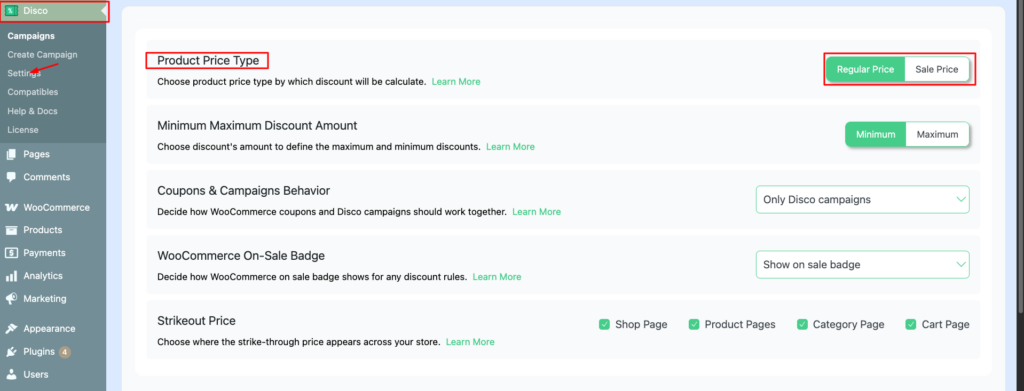The image size is (1024, 391).
Task: Click Learn More for Minimum Maximum Discount
Action: pos(510,147)
